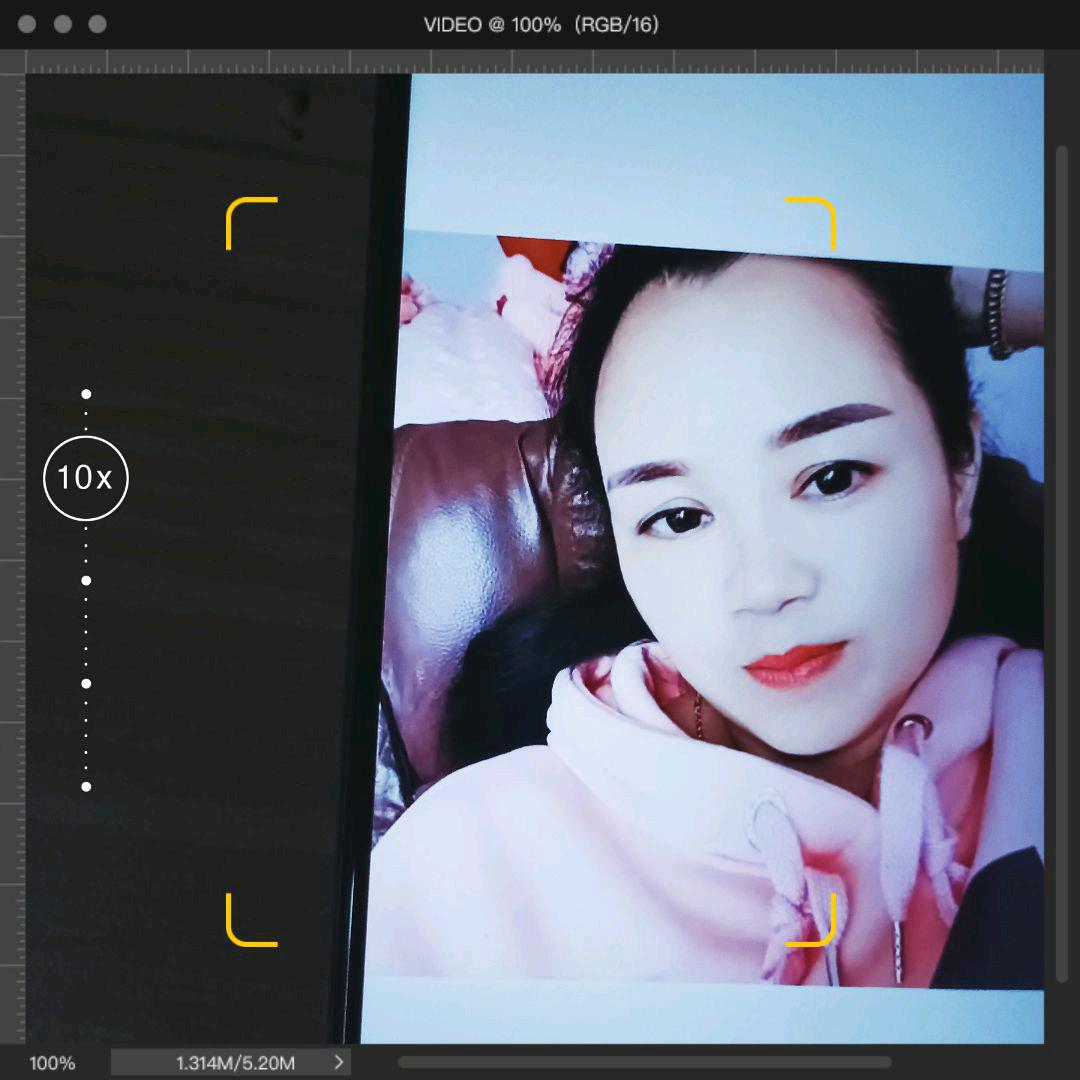This screenshot has width=1080, height=1080.
Task: Click the 100% zoom percentage field
Action: click(52, 1062)
